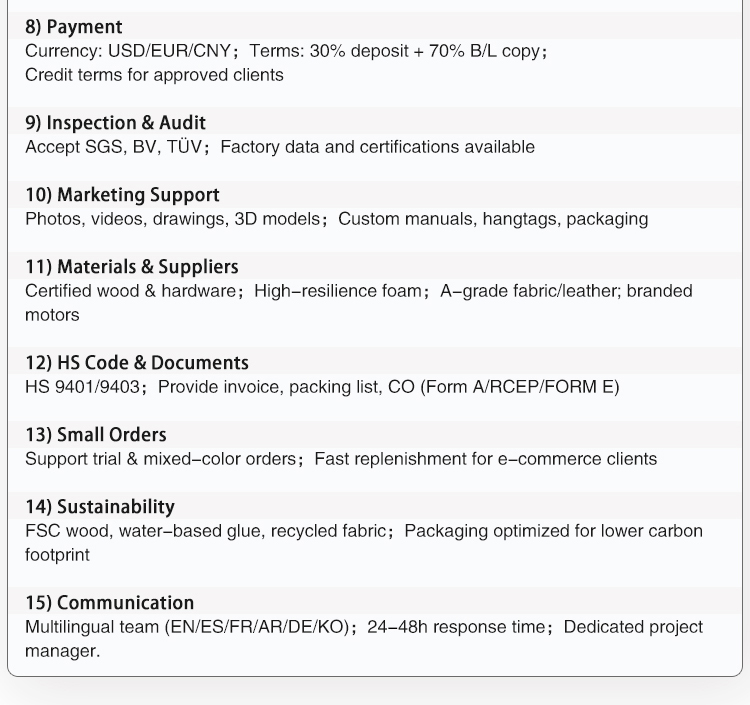
Task: Click the 'Accept SGS, BV, TÜV' text
Action: [x=114, y=147]
